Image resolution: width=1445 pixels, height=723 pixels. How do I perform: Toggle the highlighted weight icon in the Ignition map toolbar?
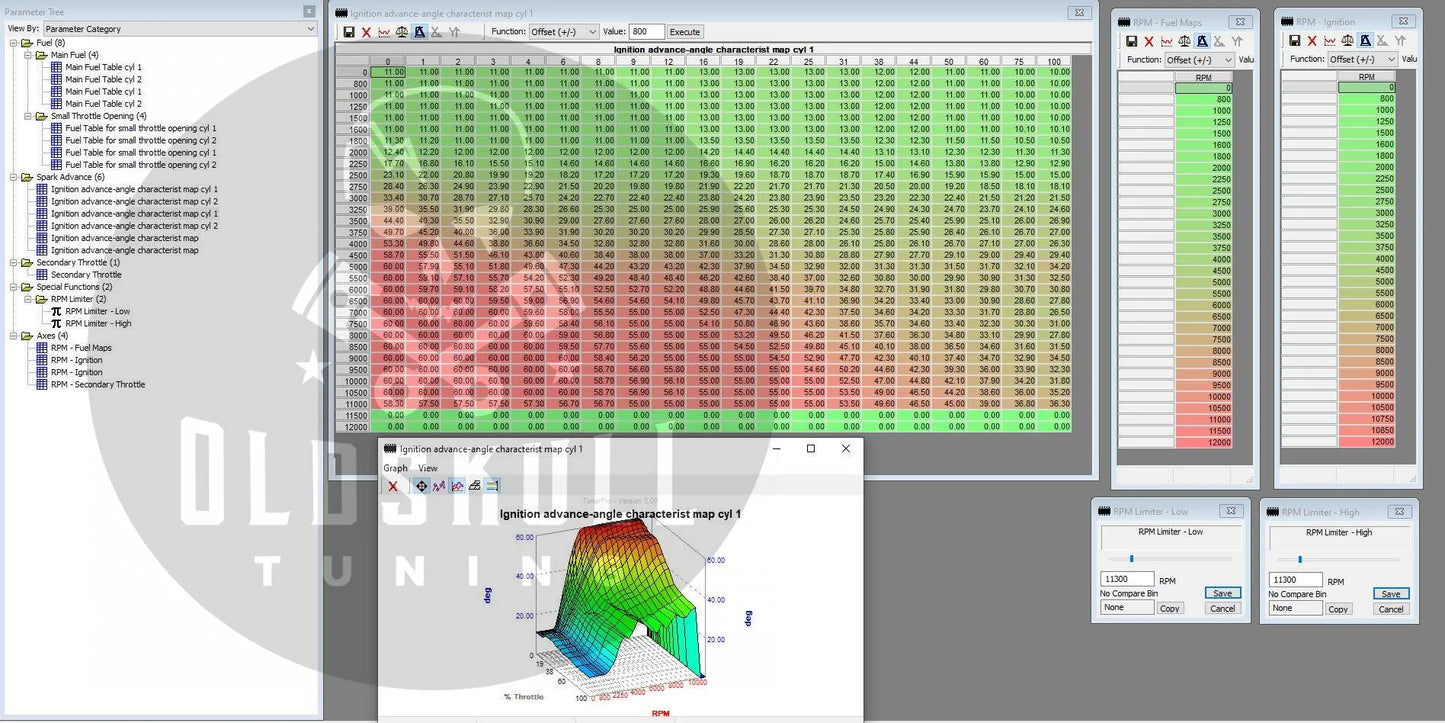[x=420, y=32]
